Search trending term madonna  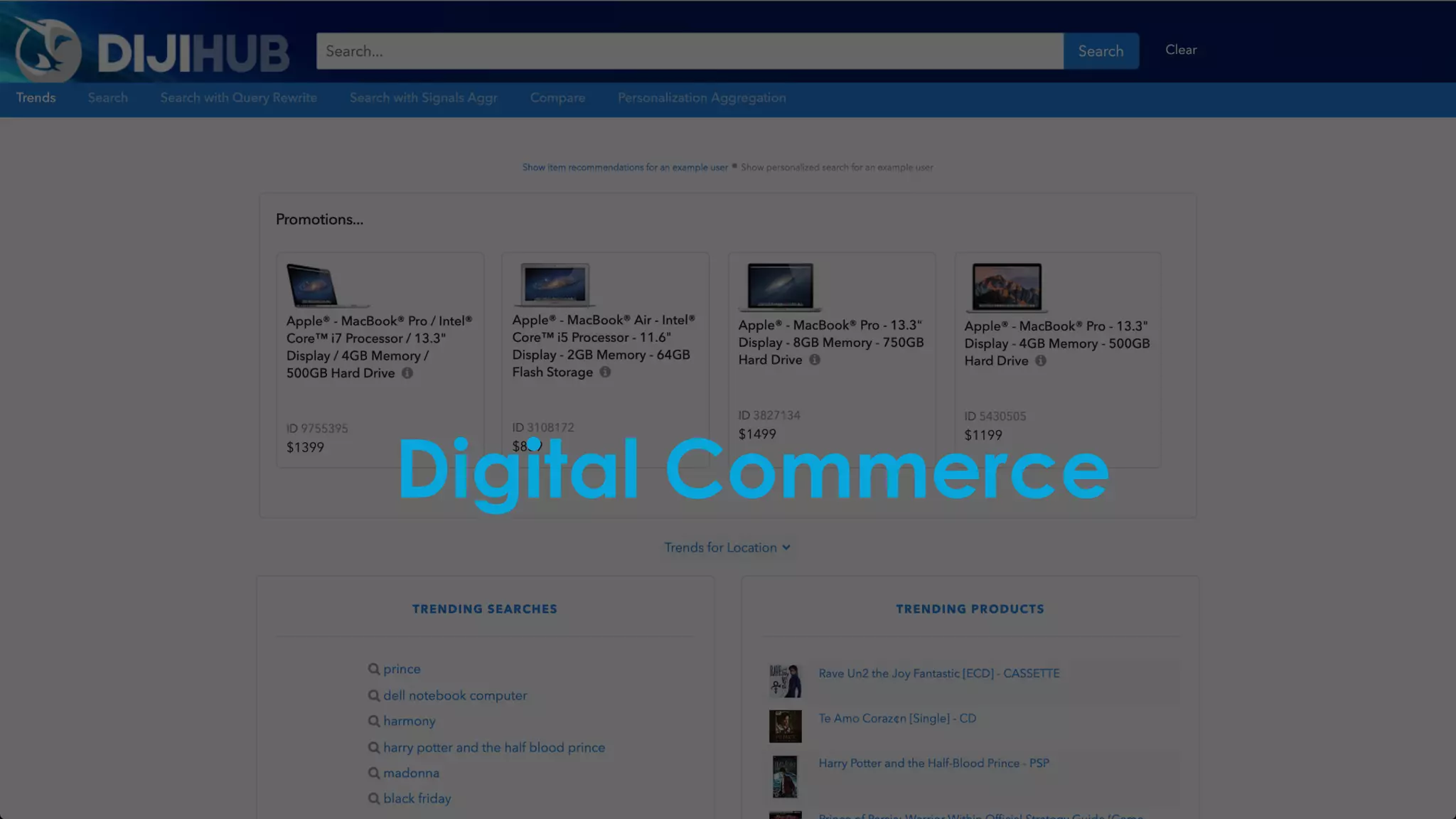pyautogui.click(x=411, y=773)
